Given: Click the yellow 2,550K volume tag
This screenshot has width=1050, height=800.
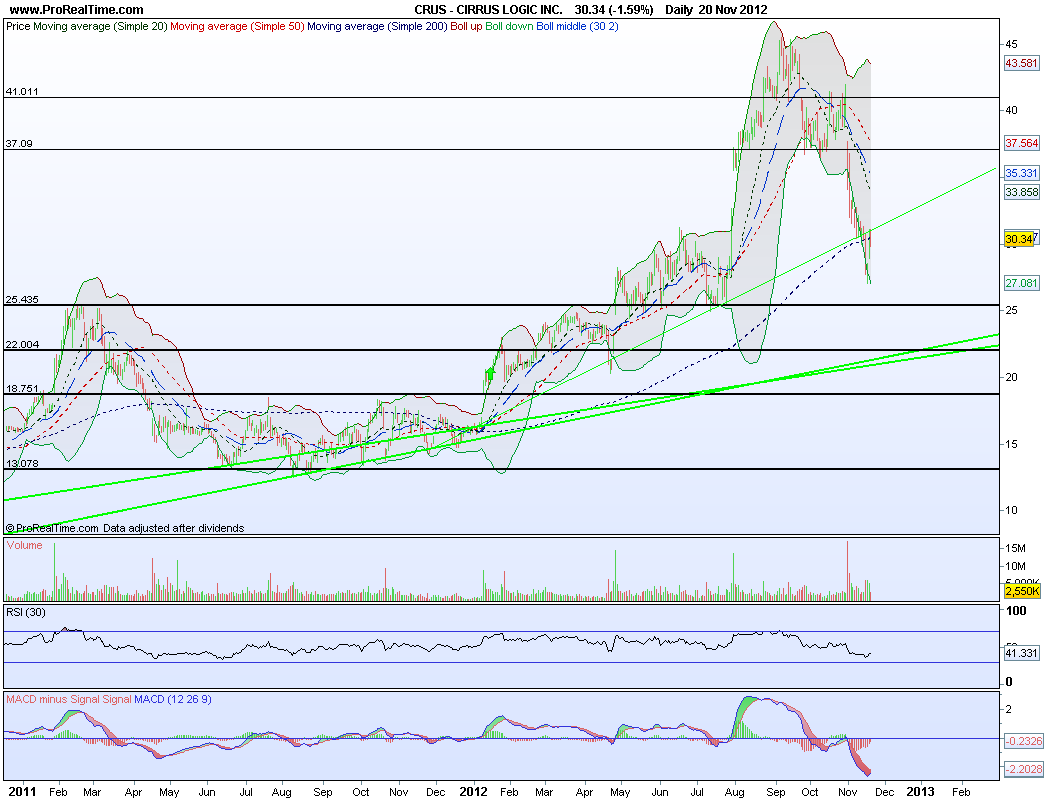Looking at the screenshot, I should (x=1022, y=591).
